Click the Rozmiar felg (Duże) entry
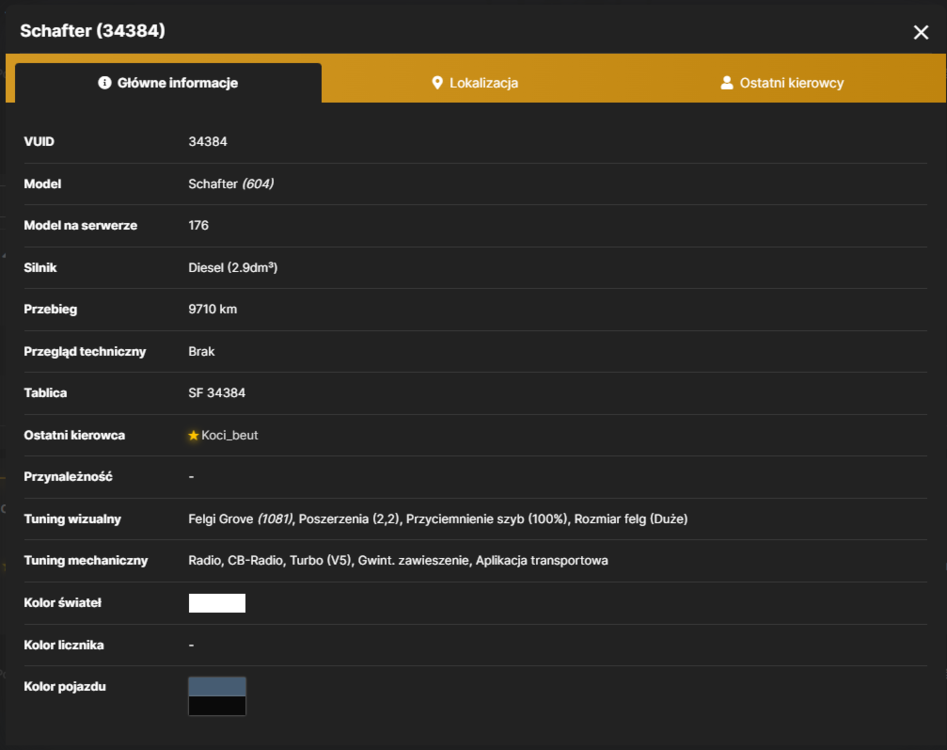 coord(631,519)
